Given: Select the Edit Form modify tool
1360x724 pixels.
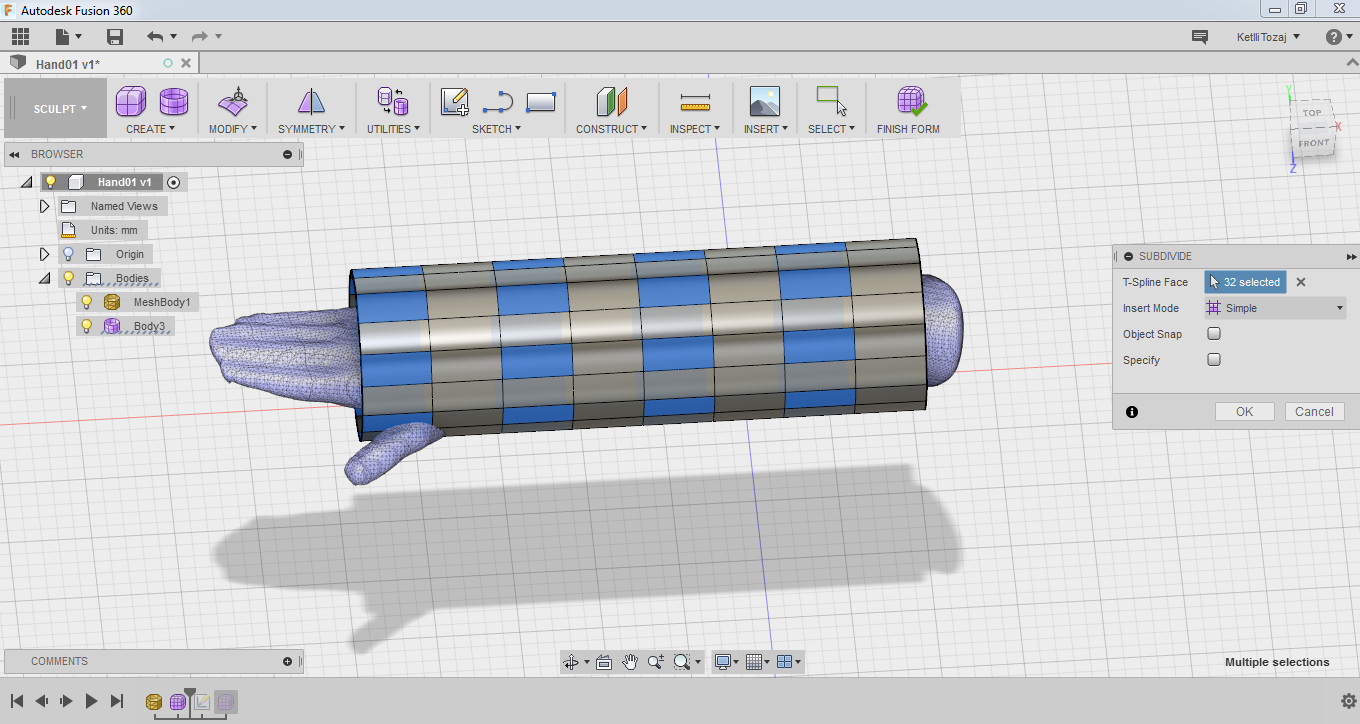Looking at the screenshot, I should (233, 101).
